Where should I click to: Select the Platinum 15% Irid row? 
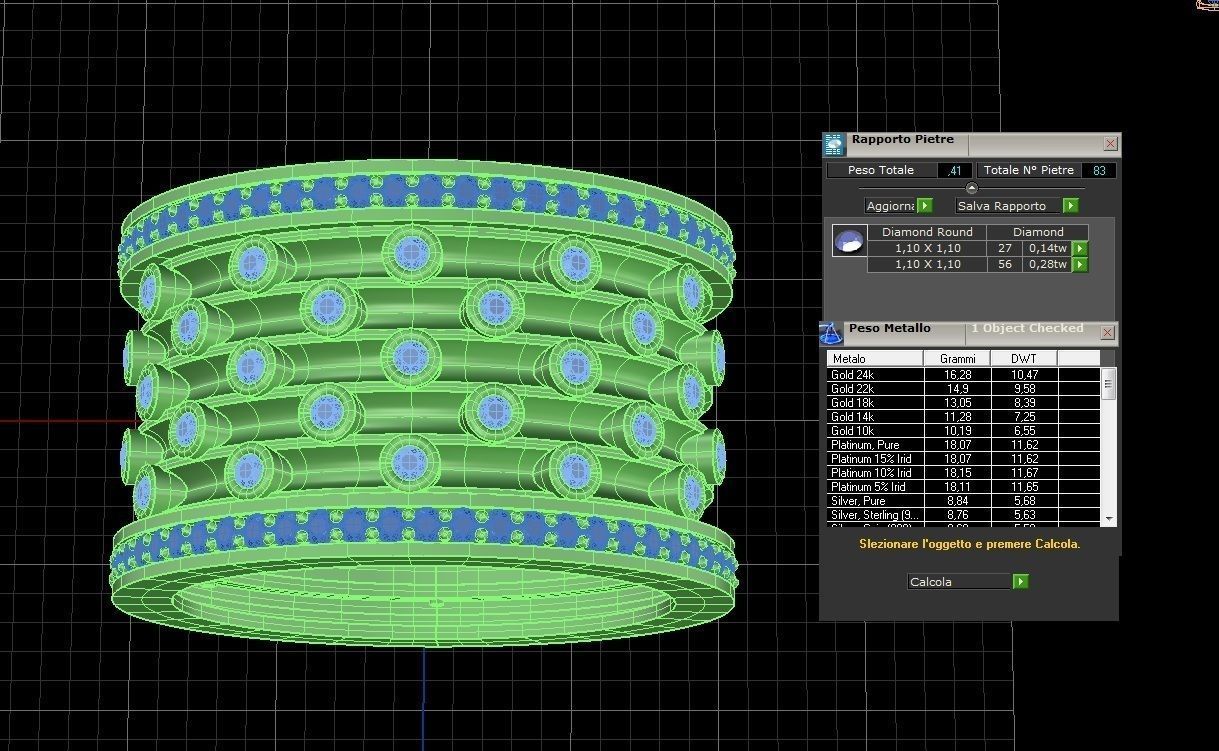[x=964, y=459]
